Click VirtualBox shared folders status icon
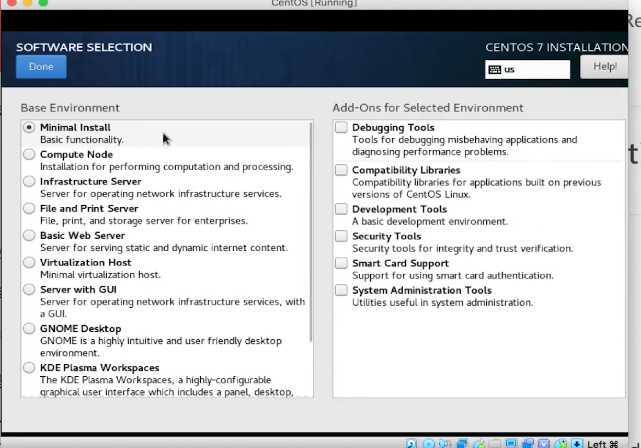 [495, 444]
